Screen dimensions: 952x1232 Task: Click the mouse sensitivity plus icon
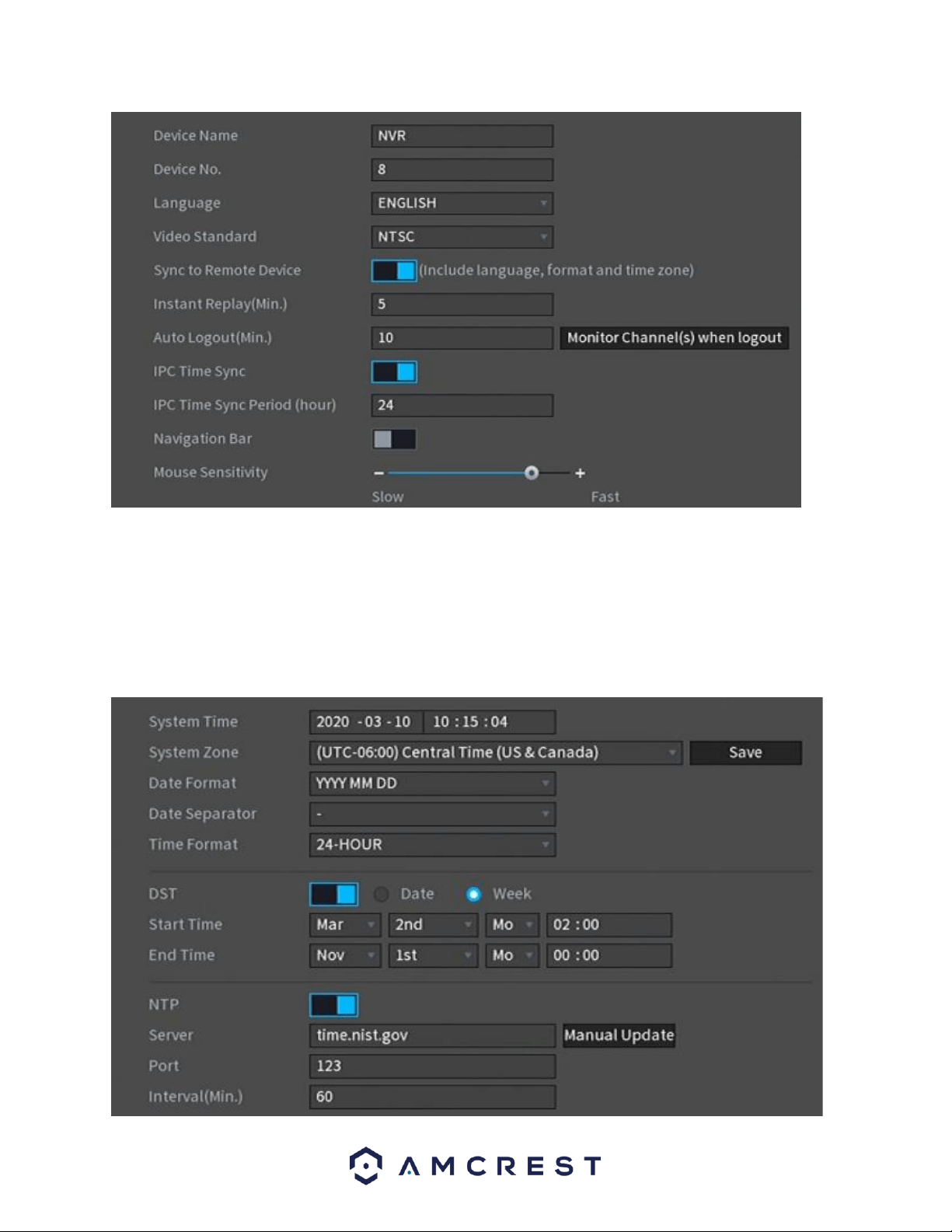click(580, 473)
